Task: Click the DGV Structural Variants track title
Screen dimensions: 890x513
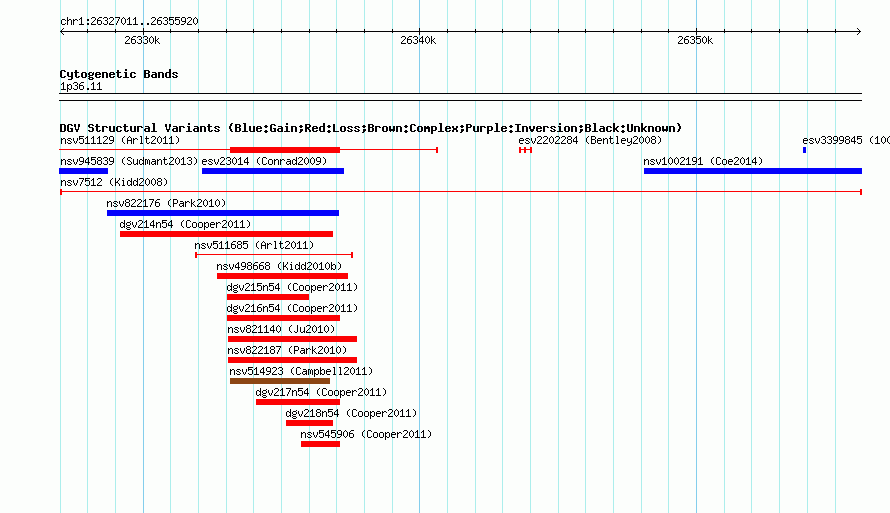Action: (x=371, y=128)
